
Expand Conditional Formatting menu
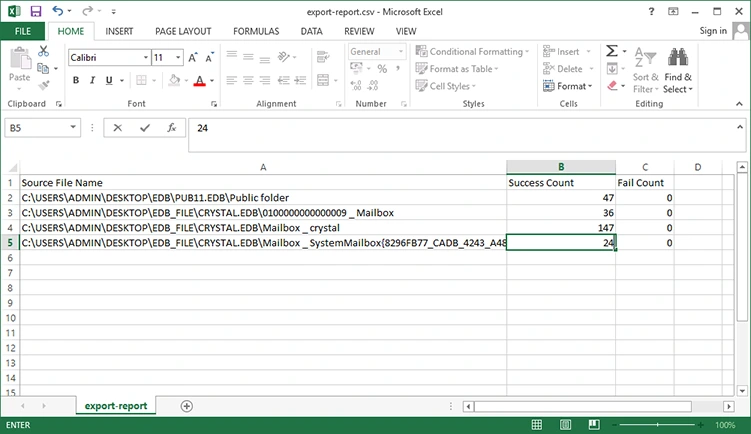(472, 51)
